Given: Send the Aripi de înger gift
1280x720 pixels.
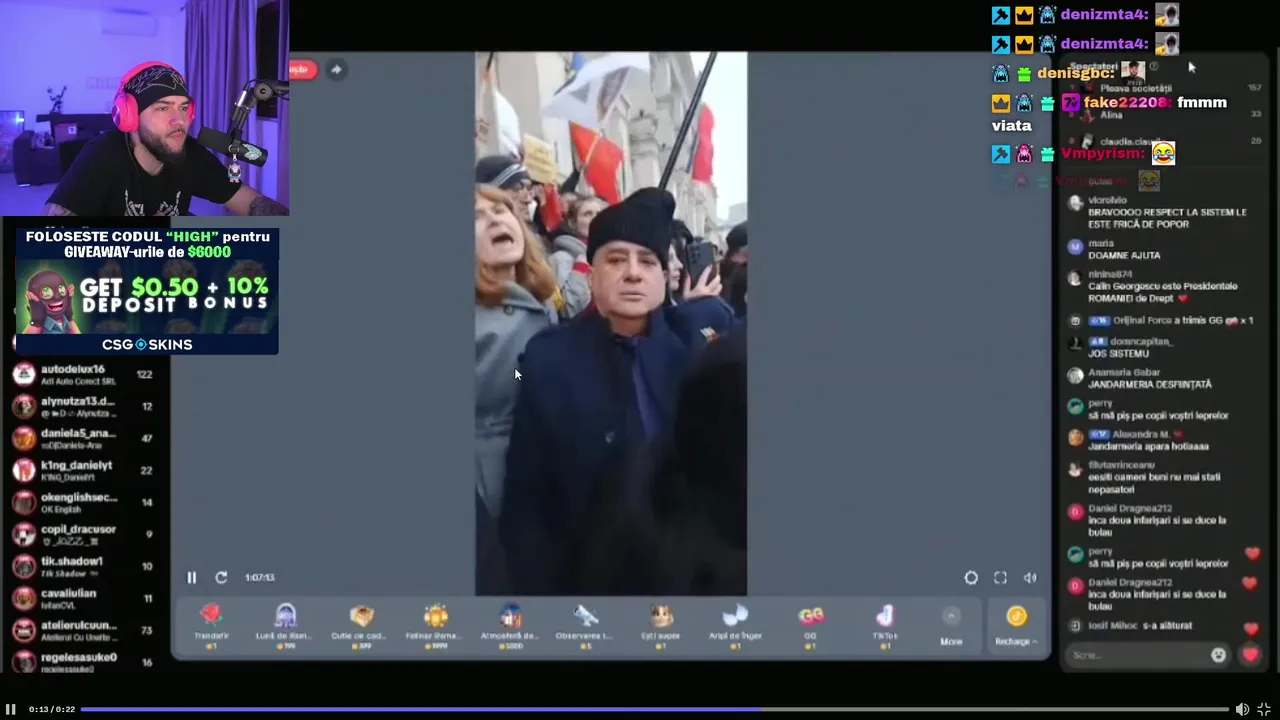Looking at the screenshot, I should point(735,626).
